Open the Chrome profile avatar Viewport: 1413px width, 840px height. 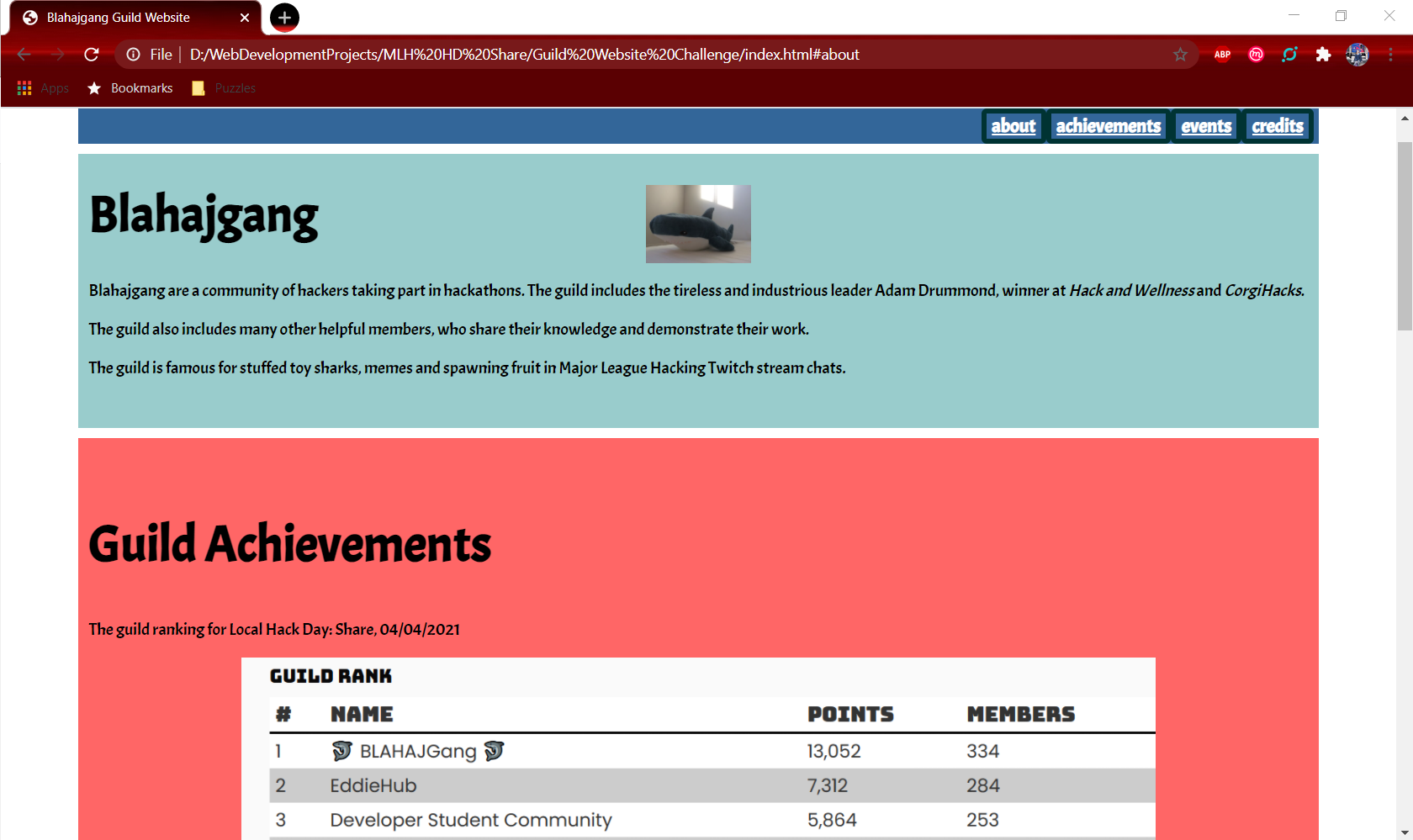pyautogui.click(x=1357, y=55)
